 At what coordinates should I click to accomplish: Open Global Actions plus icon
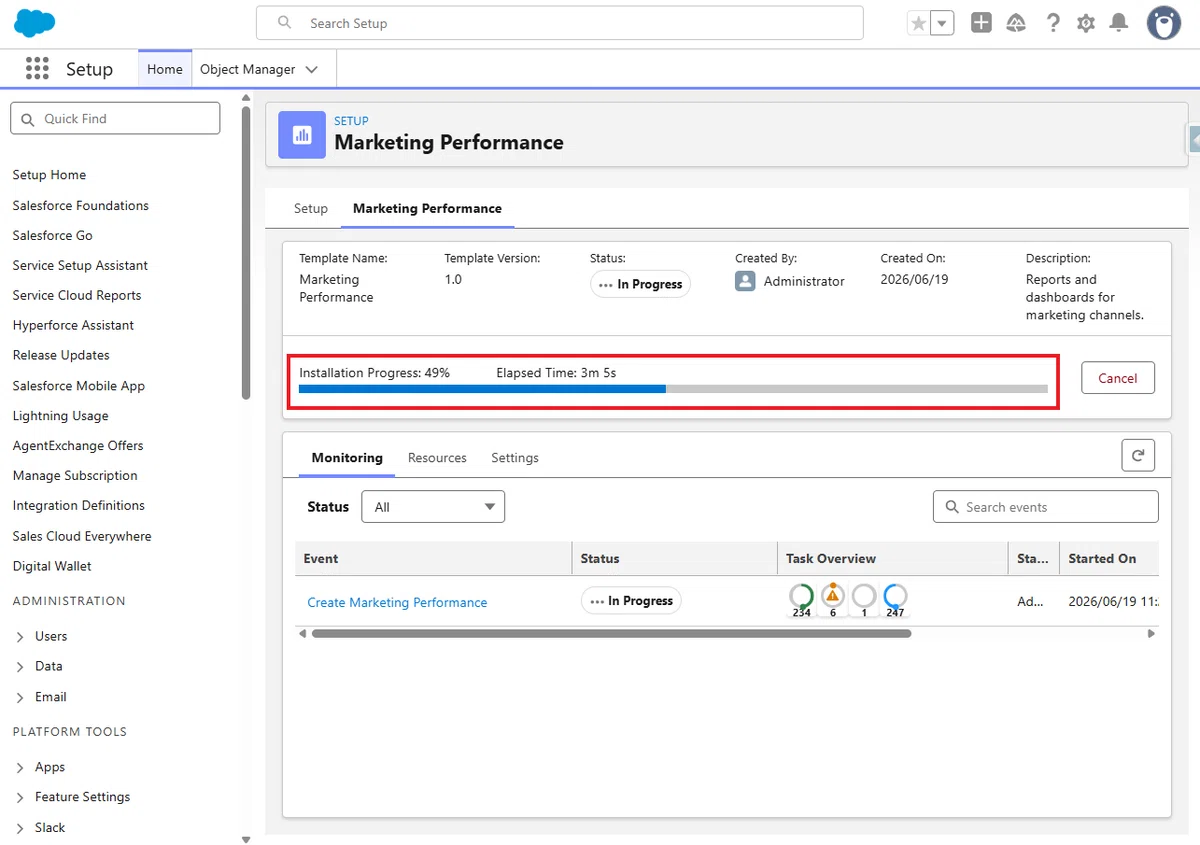pyautogui.click(x=981, y=23)
